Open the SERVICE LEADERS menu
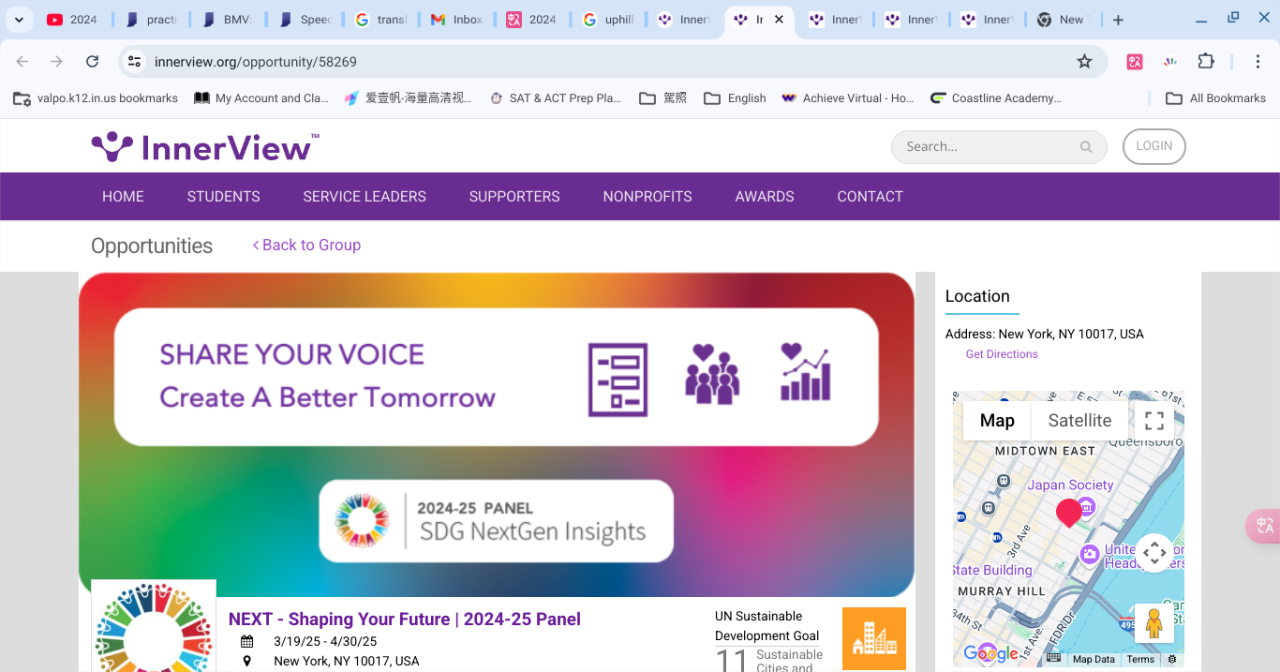Image resolution: width=1280 pixels, height=672 pixels. coord(364,197)
